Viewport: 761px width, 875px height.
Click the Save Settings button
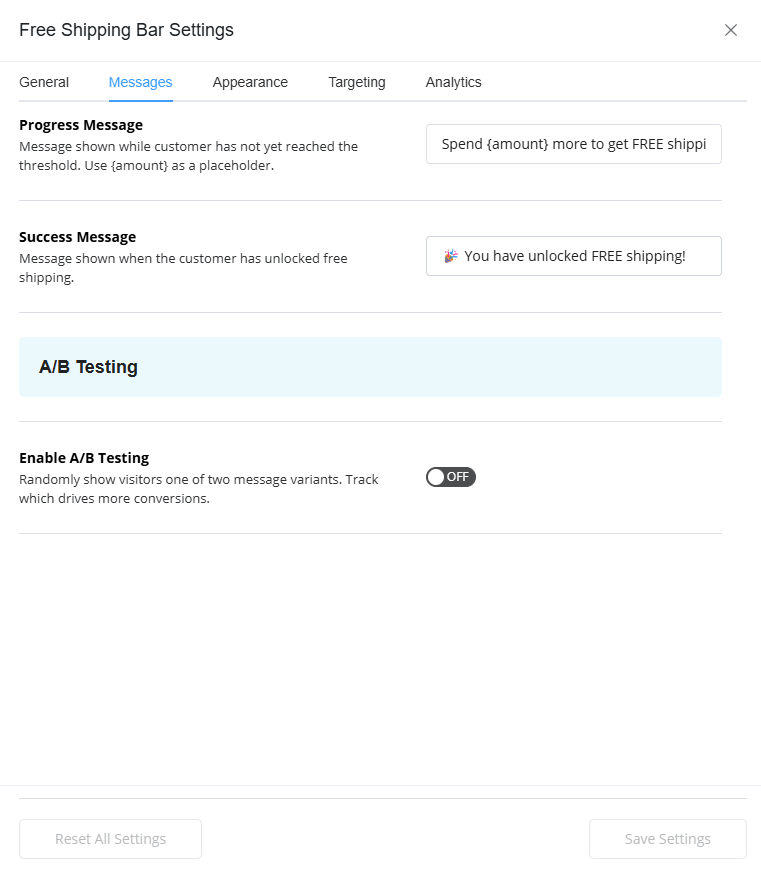coord(667,839)
